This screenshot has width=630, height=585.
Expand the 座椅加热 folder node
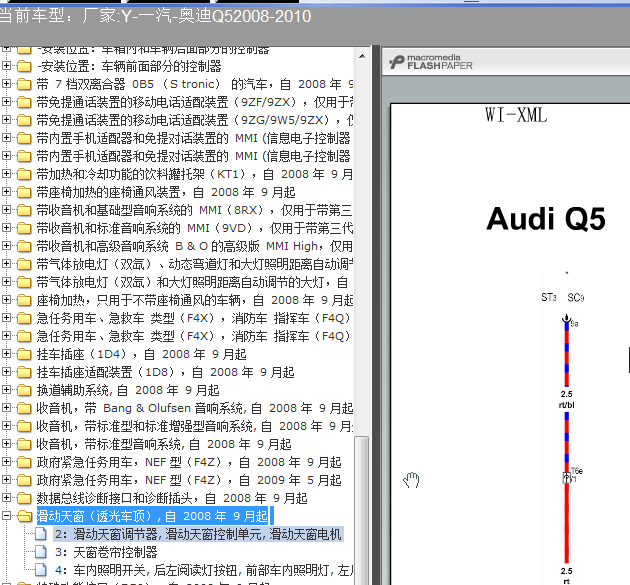[6, 299]
